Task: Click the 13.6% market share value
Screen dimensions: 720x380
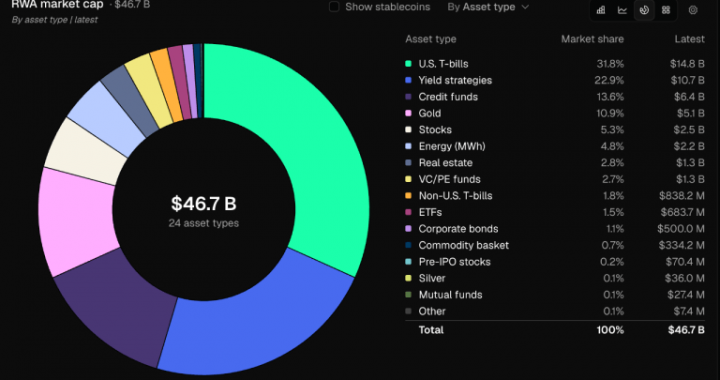Action: (611, 97)
